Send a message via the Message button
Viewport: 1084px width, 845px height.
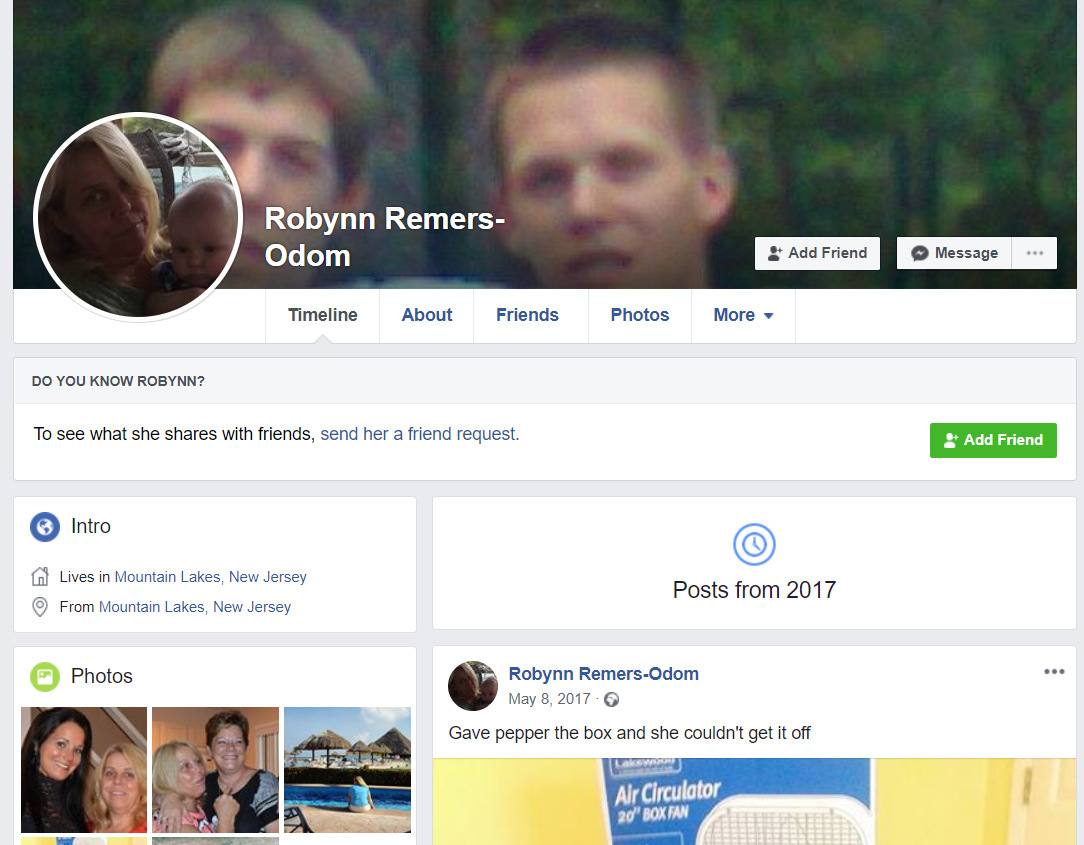(954, 253)
